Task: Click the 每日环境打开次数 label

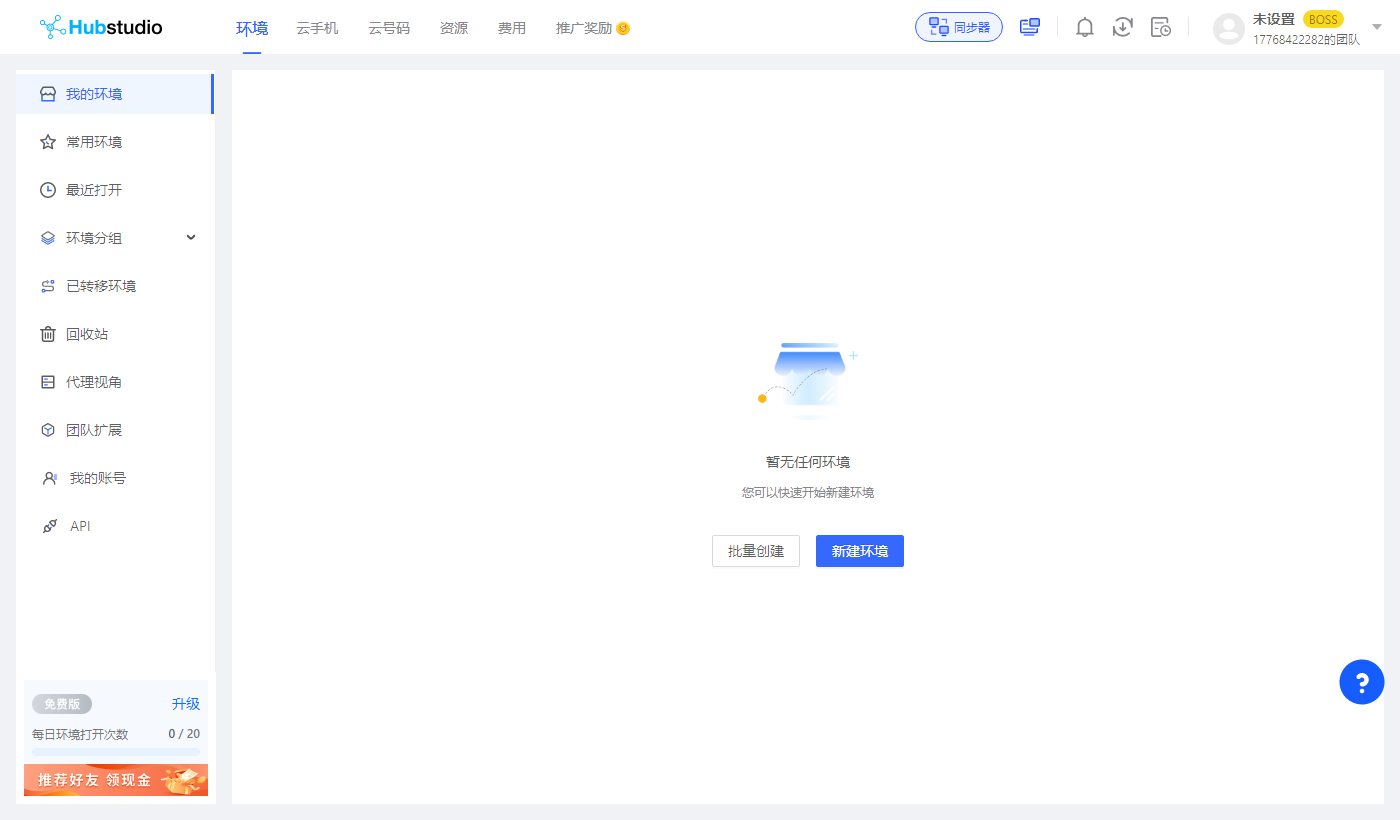Action: point(80,734)
